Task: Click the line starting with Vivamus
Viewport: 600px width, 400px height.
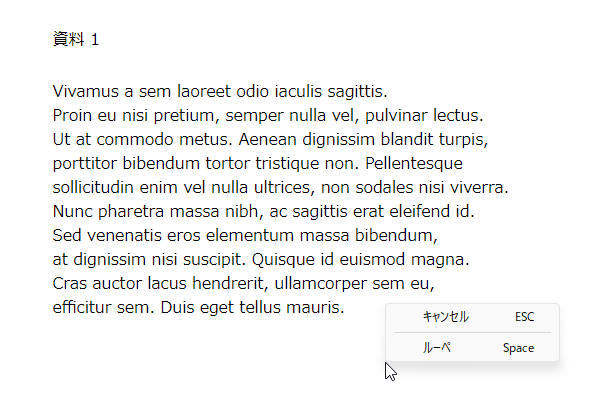Action: (220, 91)
